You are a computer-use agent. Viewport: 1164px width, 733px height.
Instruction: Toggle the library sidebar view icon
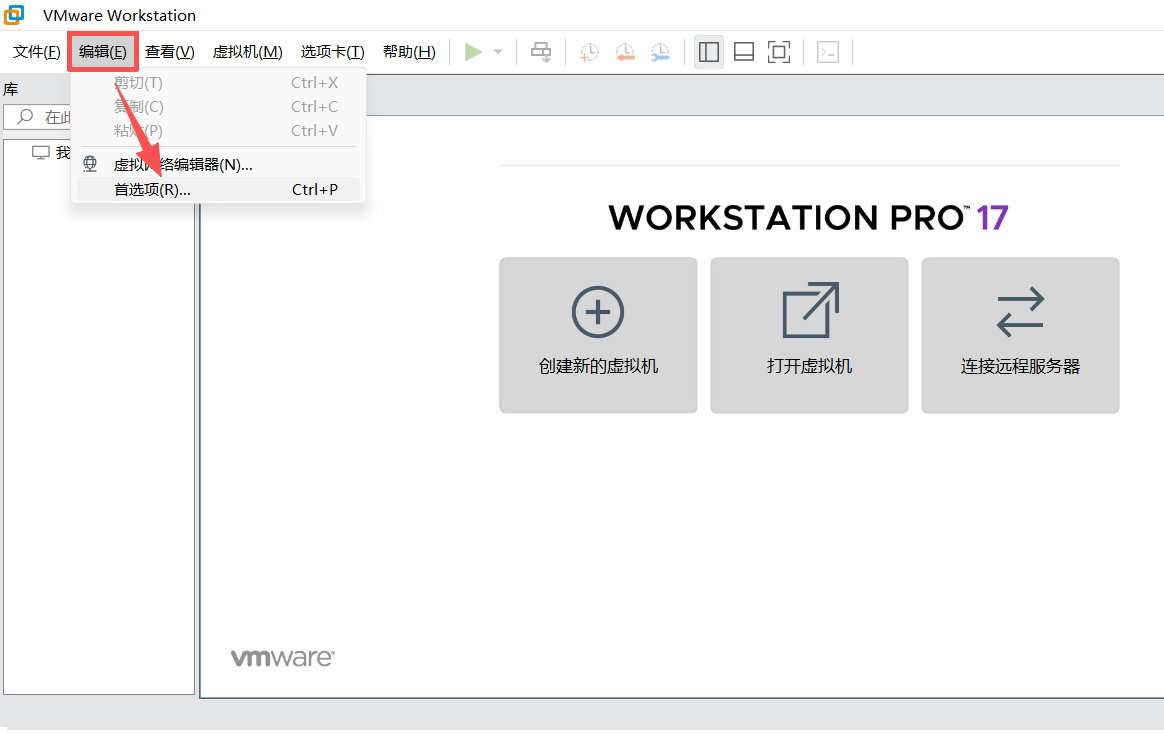[x=709, y=52]
